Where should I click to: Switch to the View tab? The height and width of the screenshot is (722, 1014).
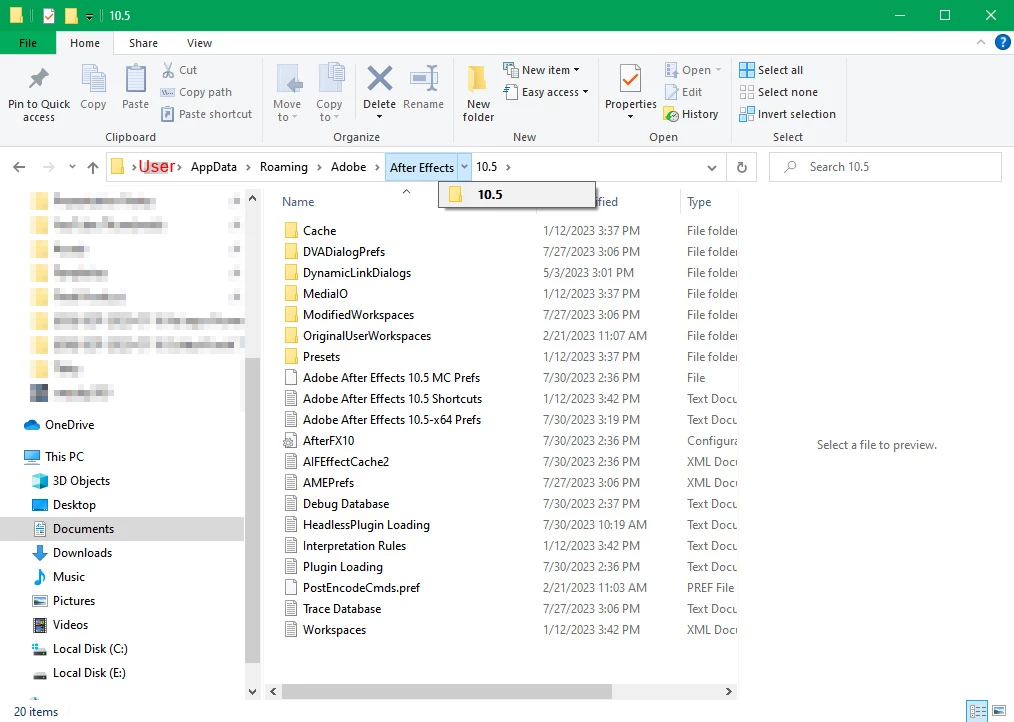(199, 43)
